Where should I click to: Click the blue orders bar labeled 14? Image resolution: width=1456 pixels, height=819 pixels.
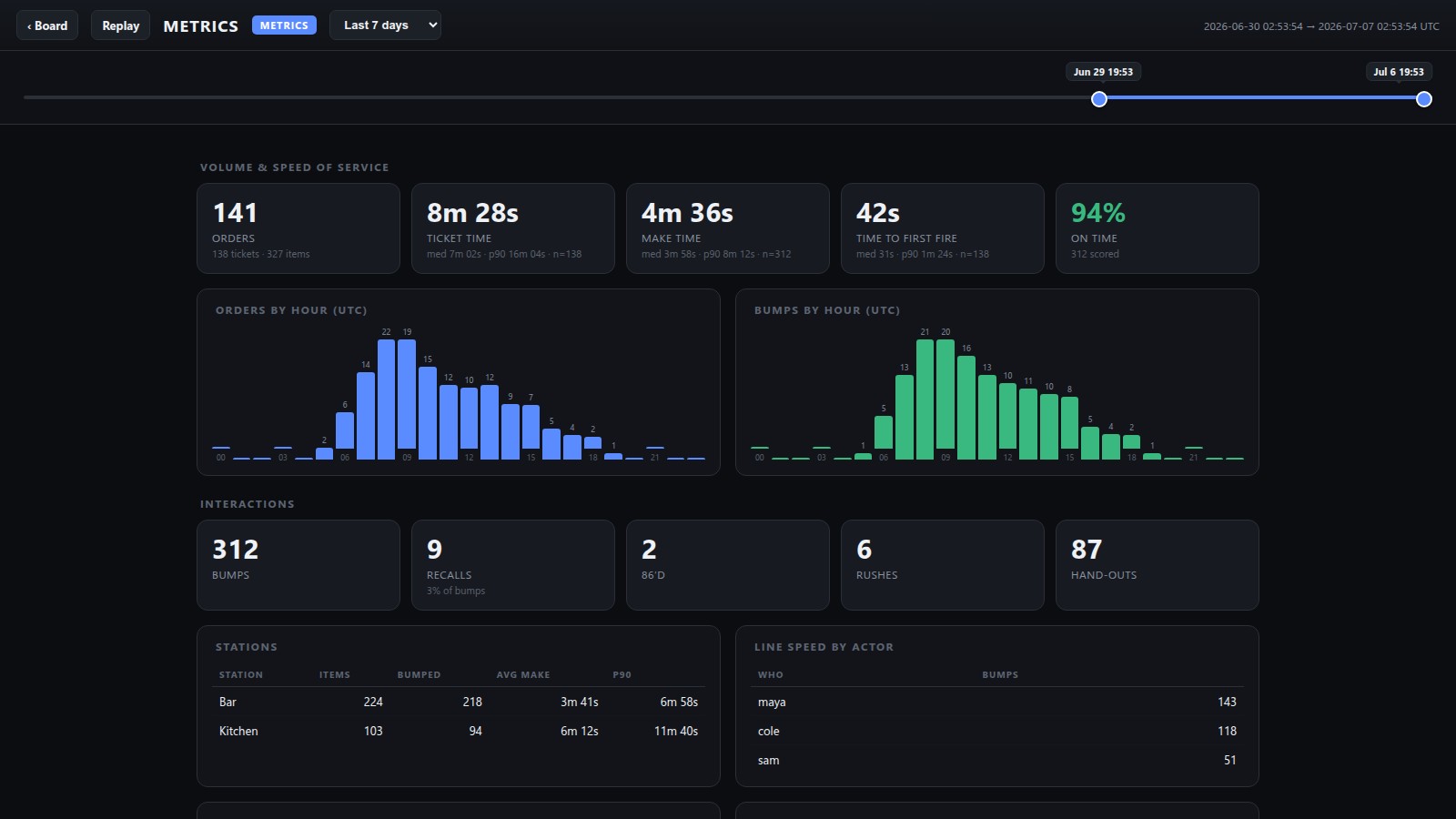point(366,416)
